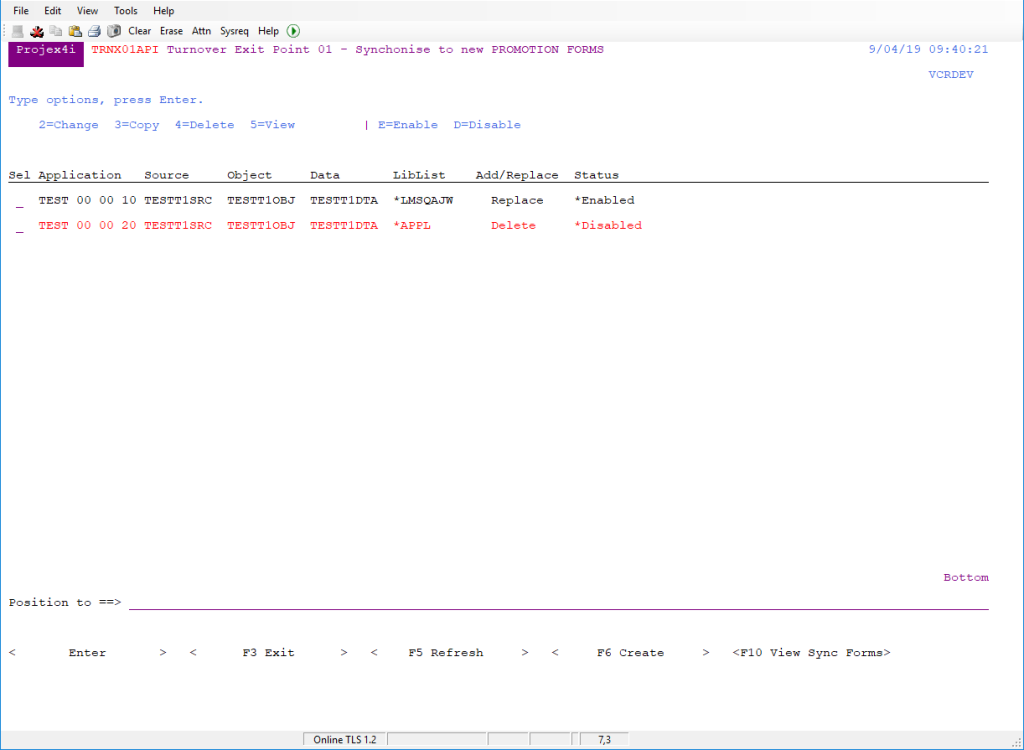This screenshot has height=750, width=1024.
Task: Click the toolbar Help button next to Sysreq
Action: point(268,31)
